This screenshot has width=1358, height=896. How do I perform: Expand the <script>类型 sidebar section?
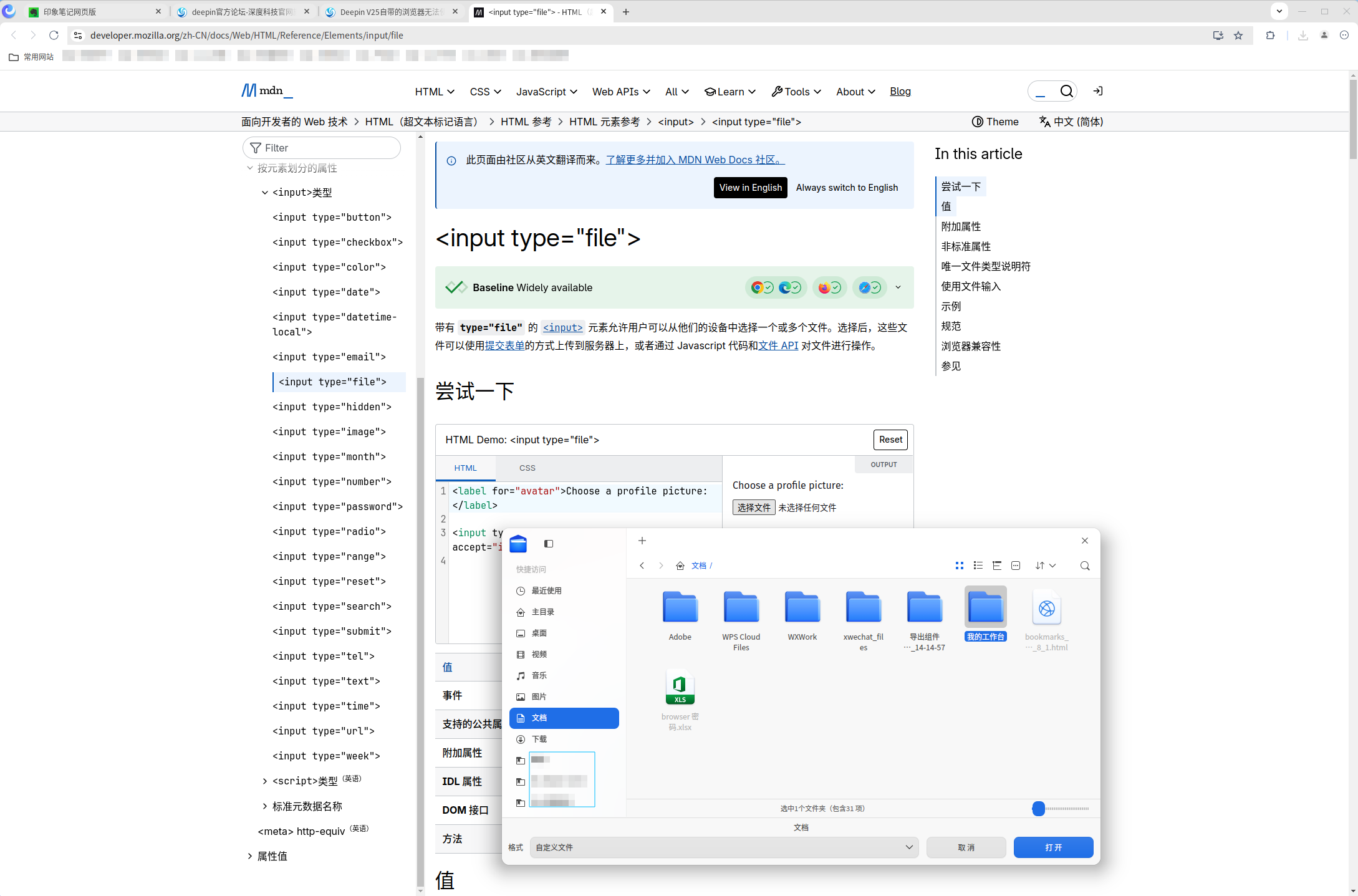(265, 781)
